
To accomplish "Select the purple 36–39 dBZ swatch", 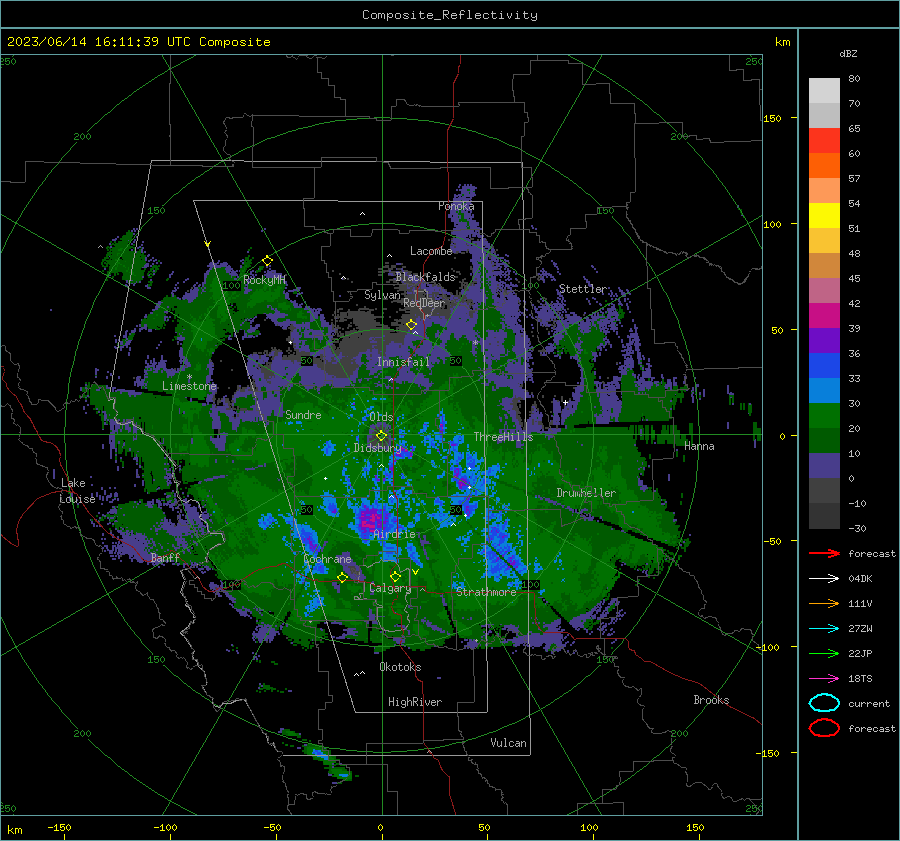I will click(x=824, y=341).
